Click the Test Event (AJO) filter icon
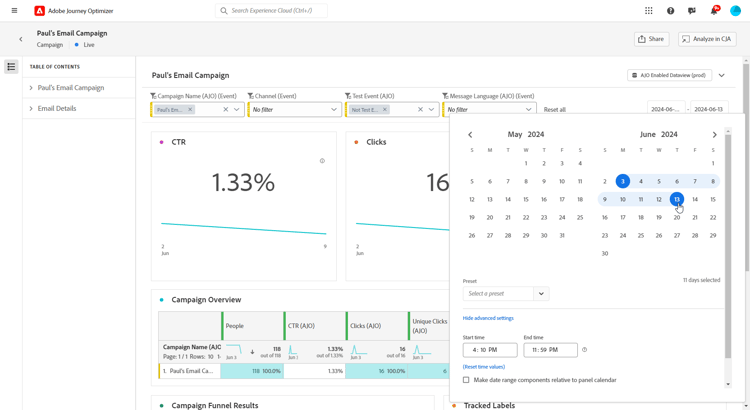This screenshot has width=750, height=410. [348, 96]
